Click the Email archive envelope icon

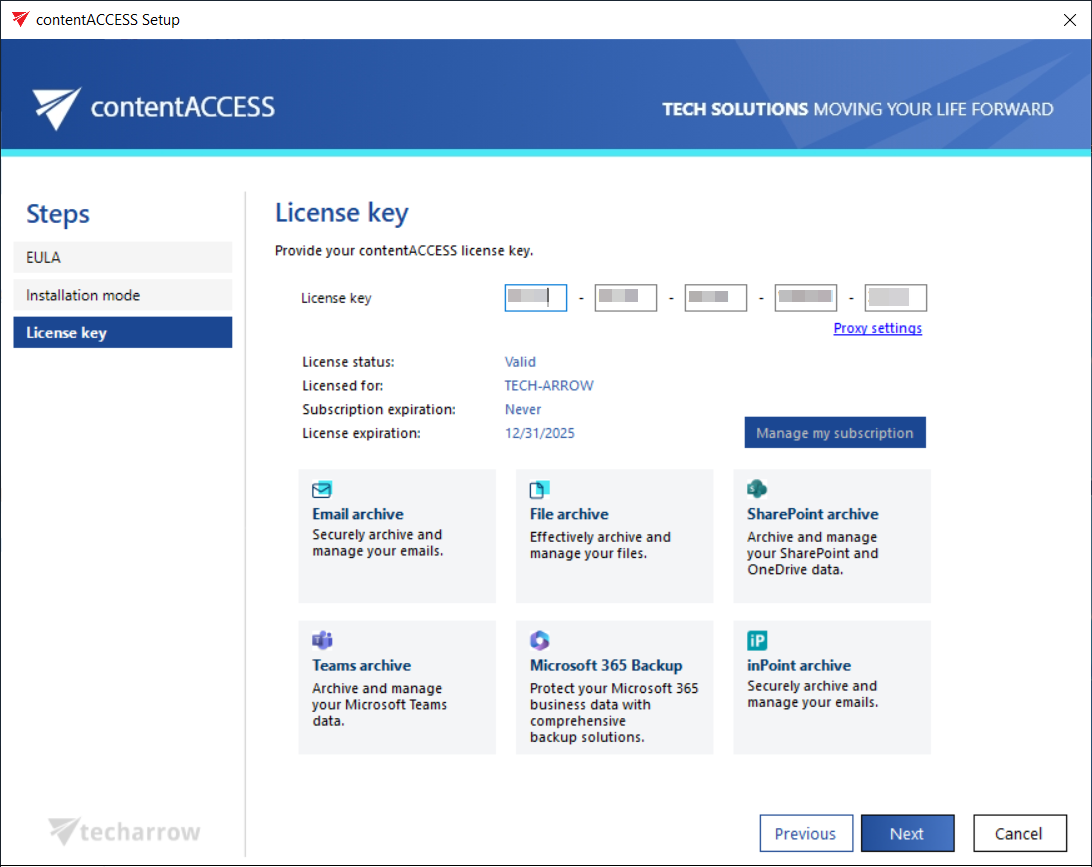[x=322, y=490]
